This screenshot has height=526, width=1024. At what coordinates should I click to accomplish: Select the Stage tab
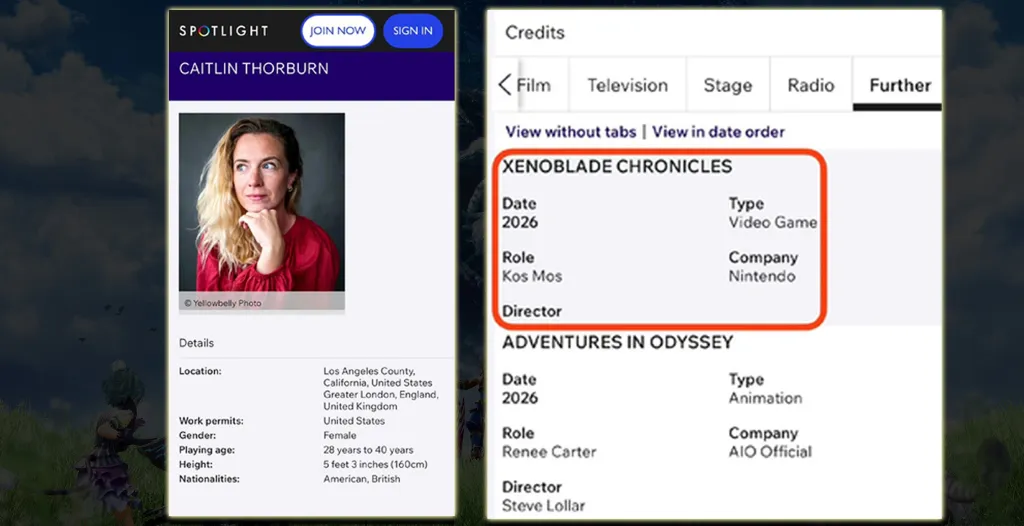pos(727,85)
